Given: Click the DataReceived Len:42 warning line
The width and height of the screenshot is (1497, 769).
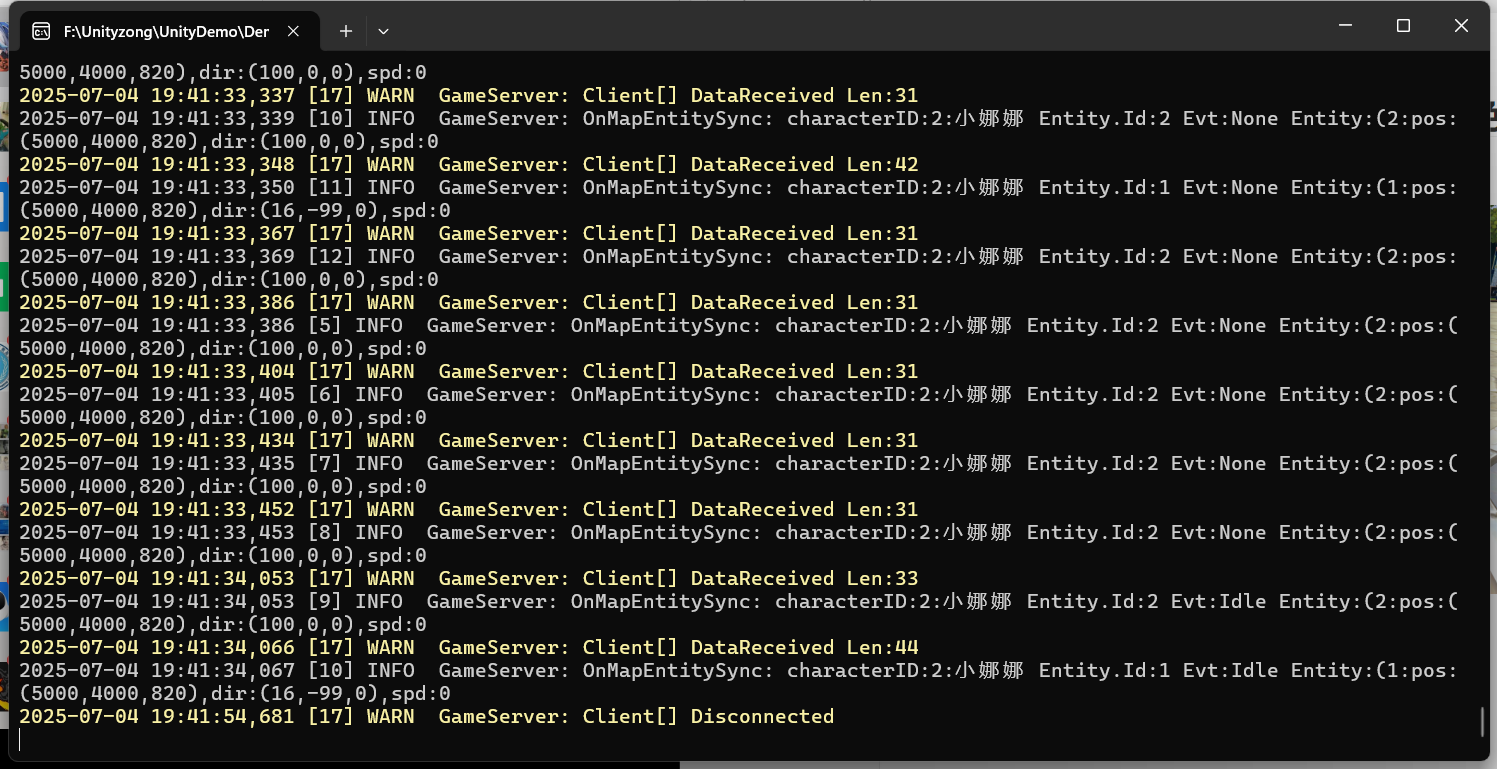Looking at the screenshot, I should [x=468, y=164].
